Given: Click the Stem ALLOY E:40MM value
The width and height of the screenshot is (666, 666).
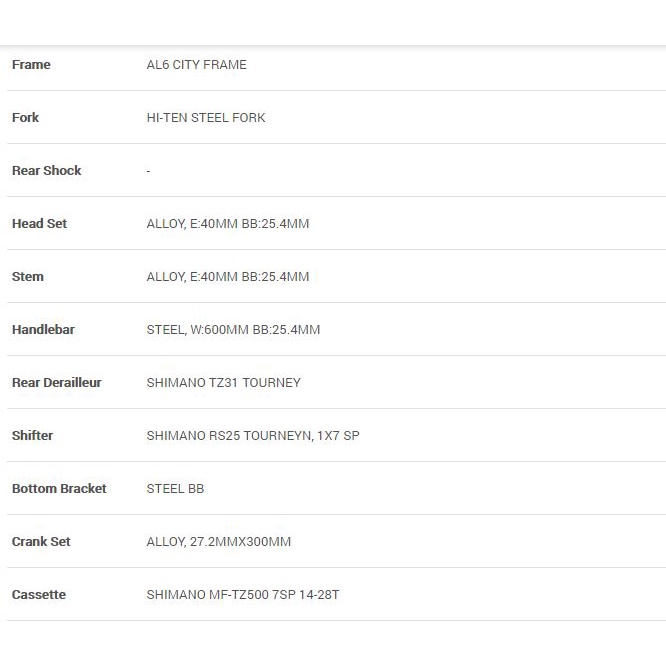Looking at the screenshot, I should coord(228,277).
